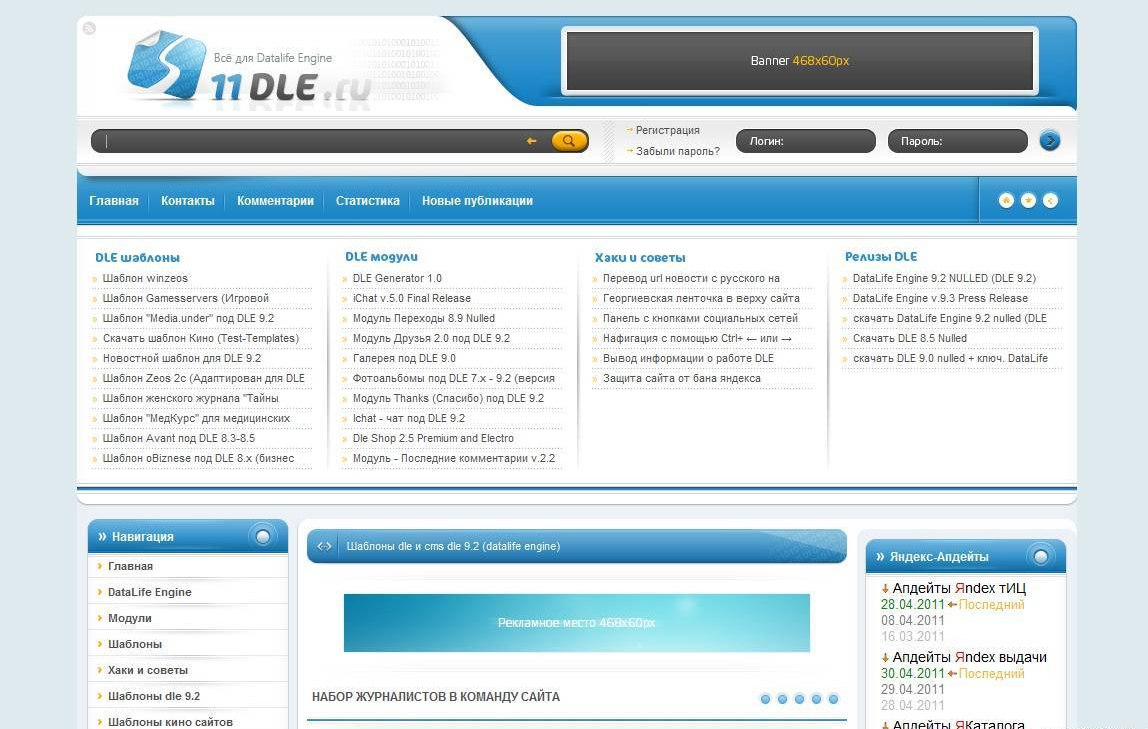The height and width of the screenshot is (729, 1148).
Task: Click the Логин input field
Action: click(x=805, y=141)
